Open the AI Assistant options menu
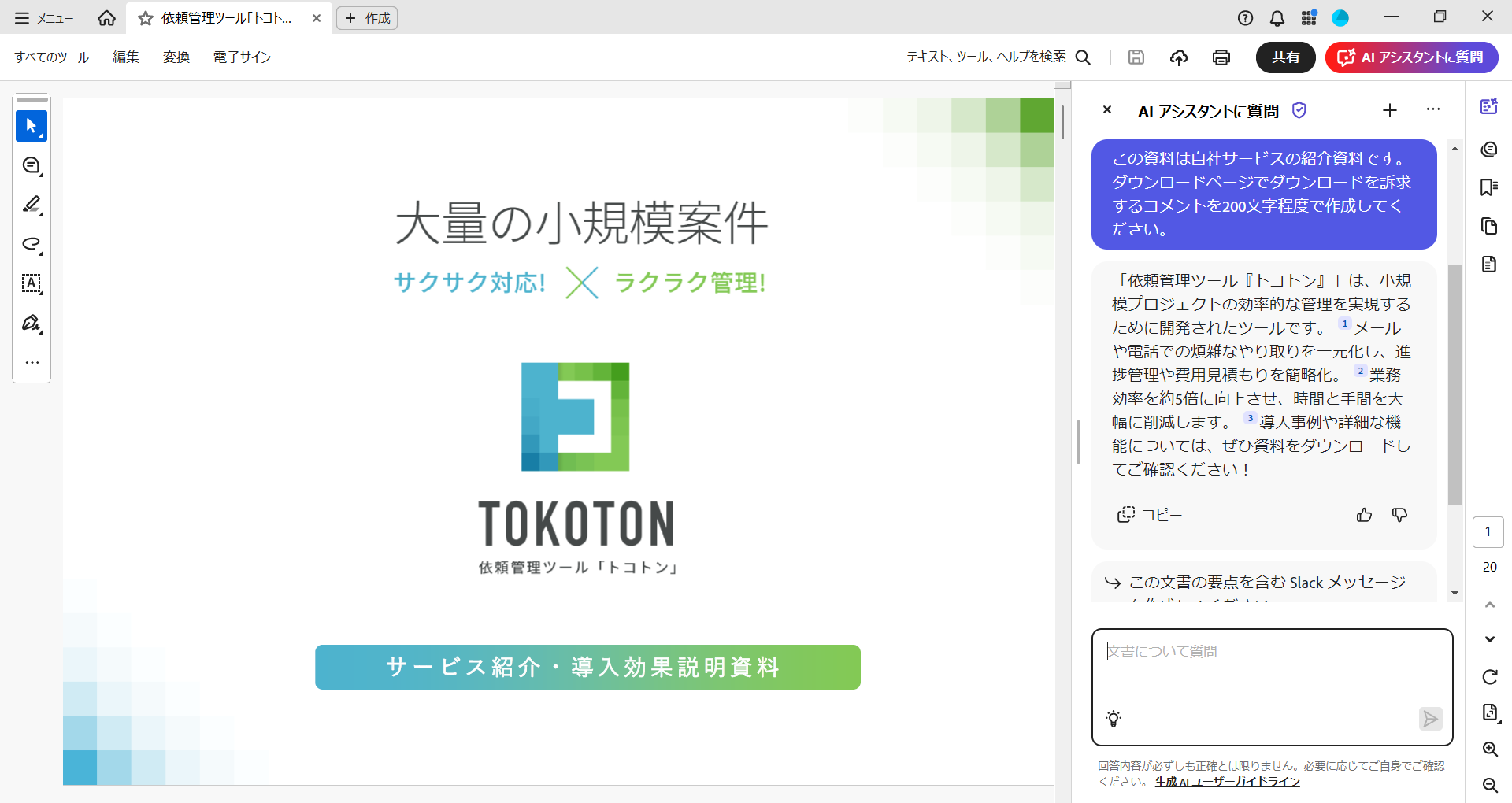 (1432, 110)
